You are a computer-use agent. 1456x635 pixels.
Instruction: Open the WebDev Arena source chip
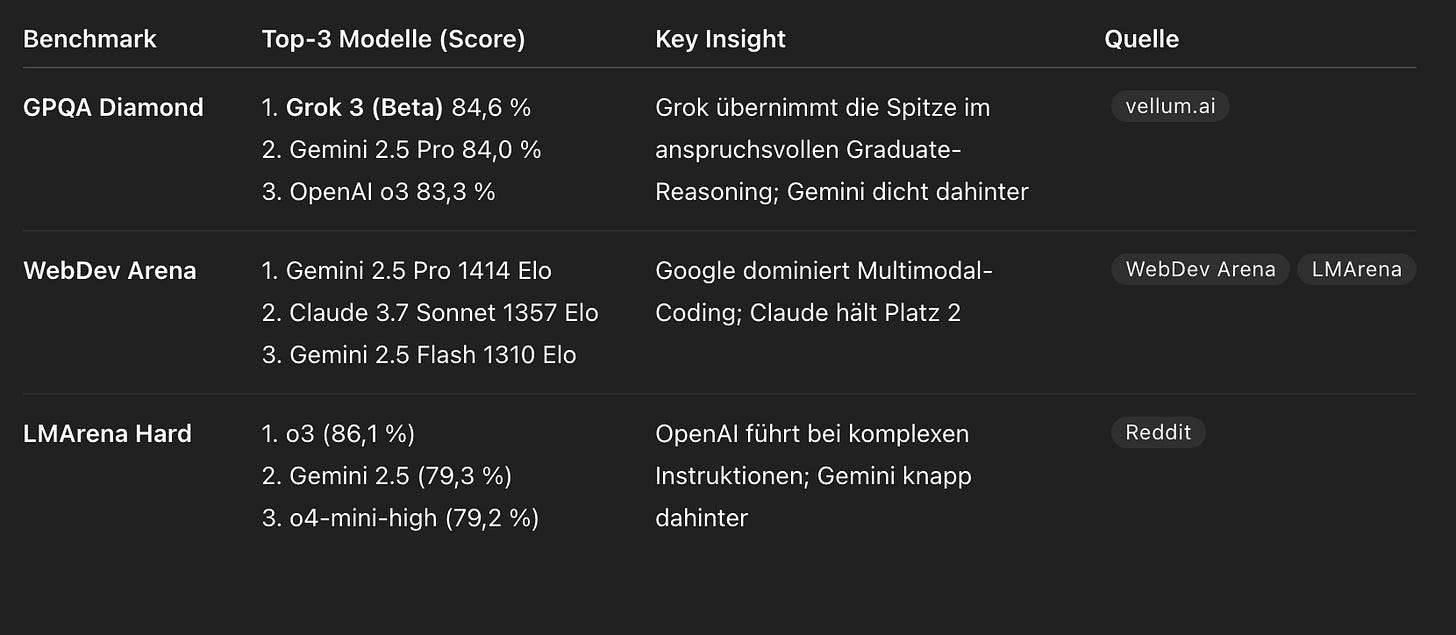(x=1200, y=269)
